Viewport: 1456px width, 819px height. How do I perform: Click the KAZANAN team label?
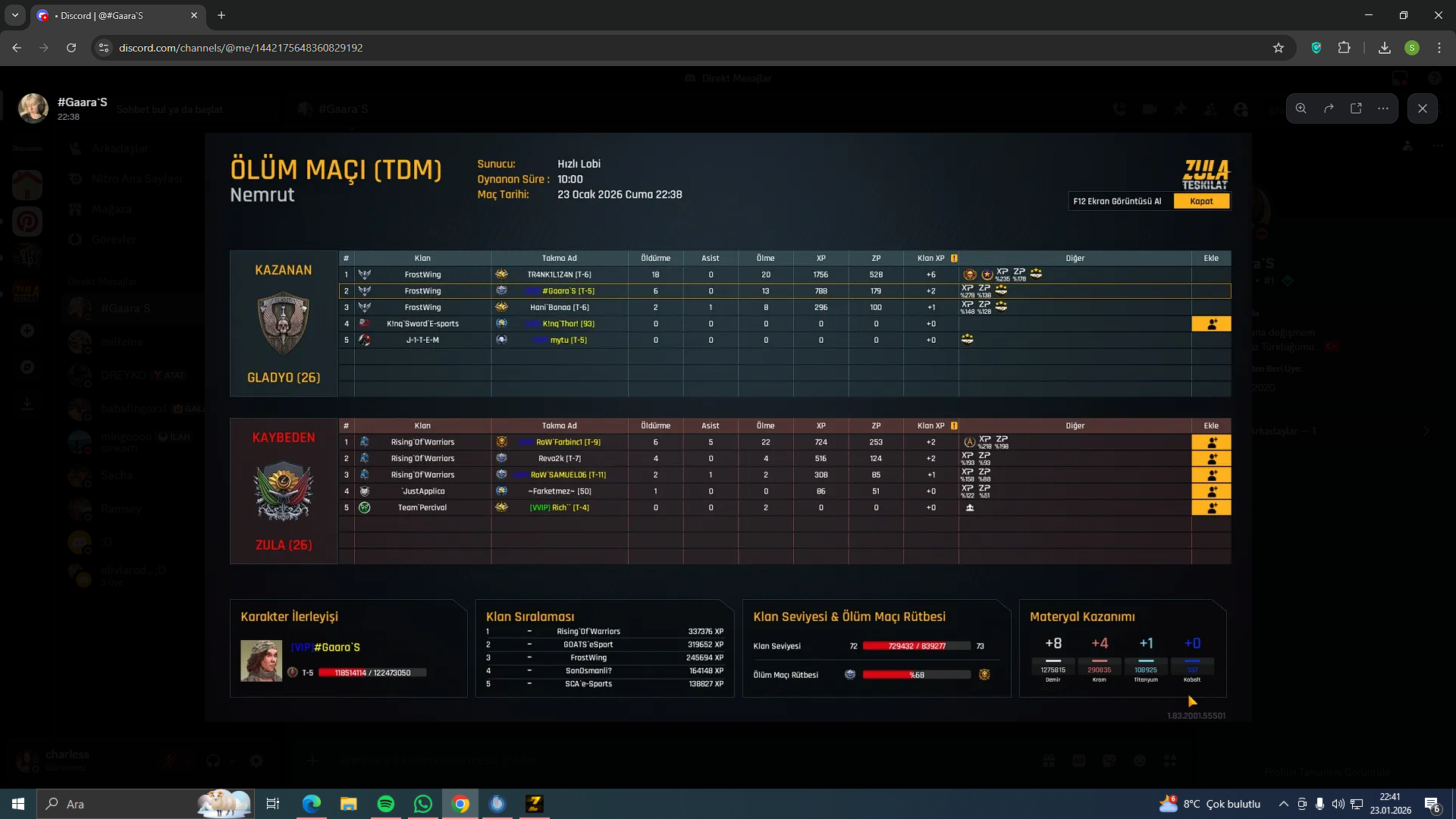[x=284, y=270]
